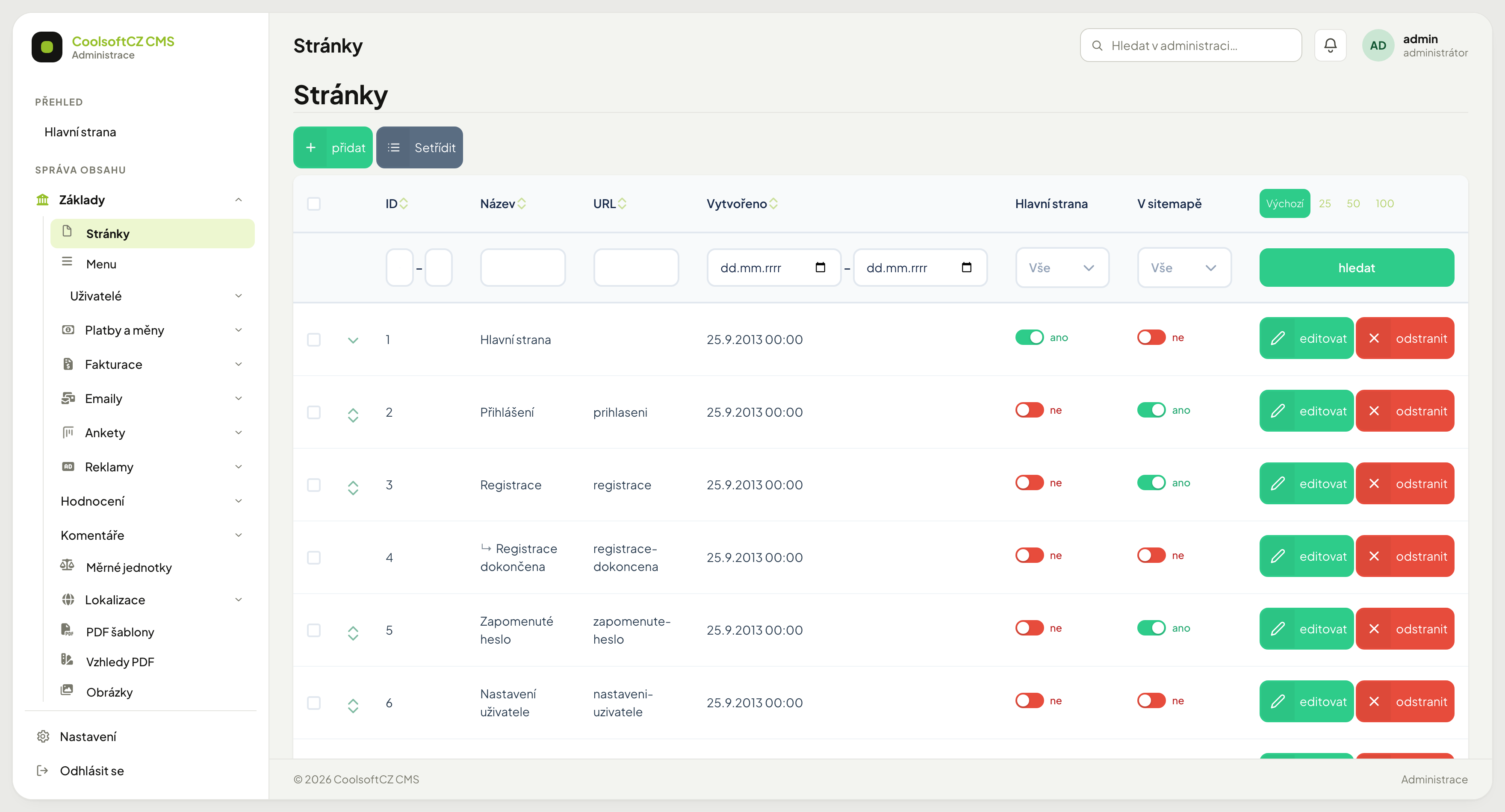
Task: Check the select-all checkbox in table header
Action: [314, 203]
